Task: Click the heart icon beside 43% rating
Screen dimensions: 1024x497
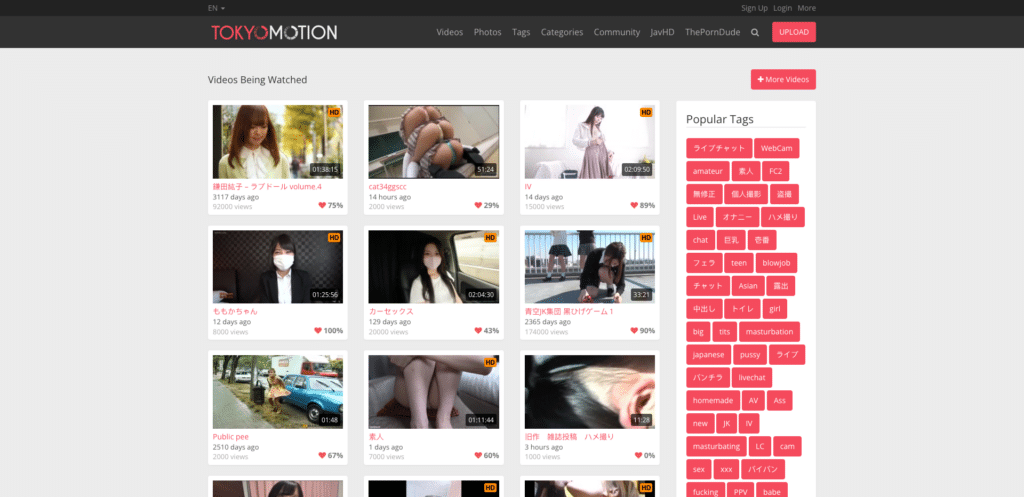Action: tap(478, 330)
